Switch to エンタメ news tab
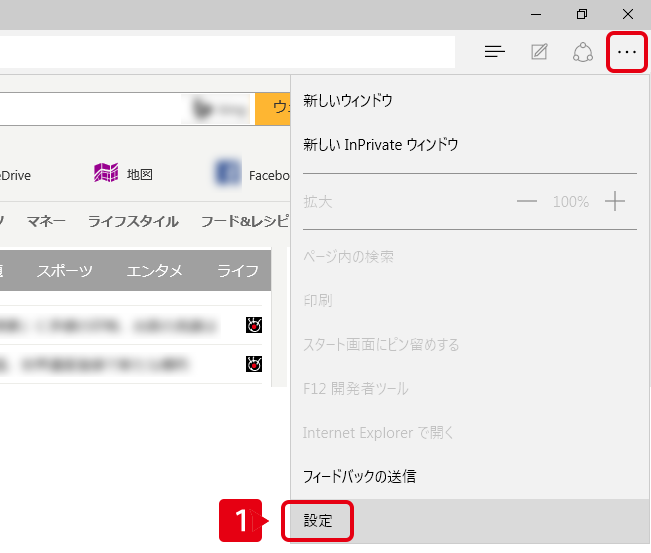 154,271
